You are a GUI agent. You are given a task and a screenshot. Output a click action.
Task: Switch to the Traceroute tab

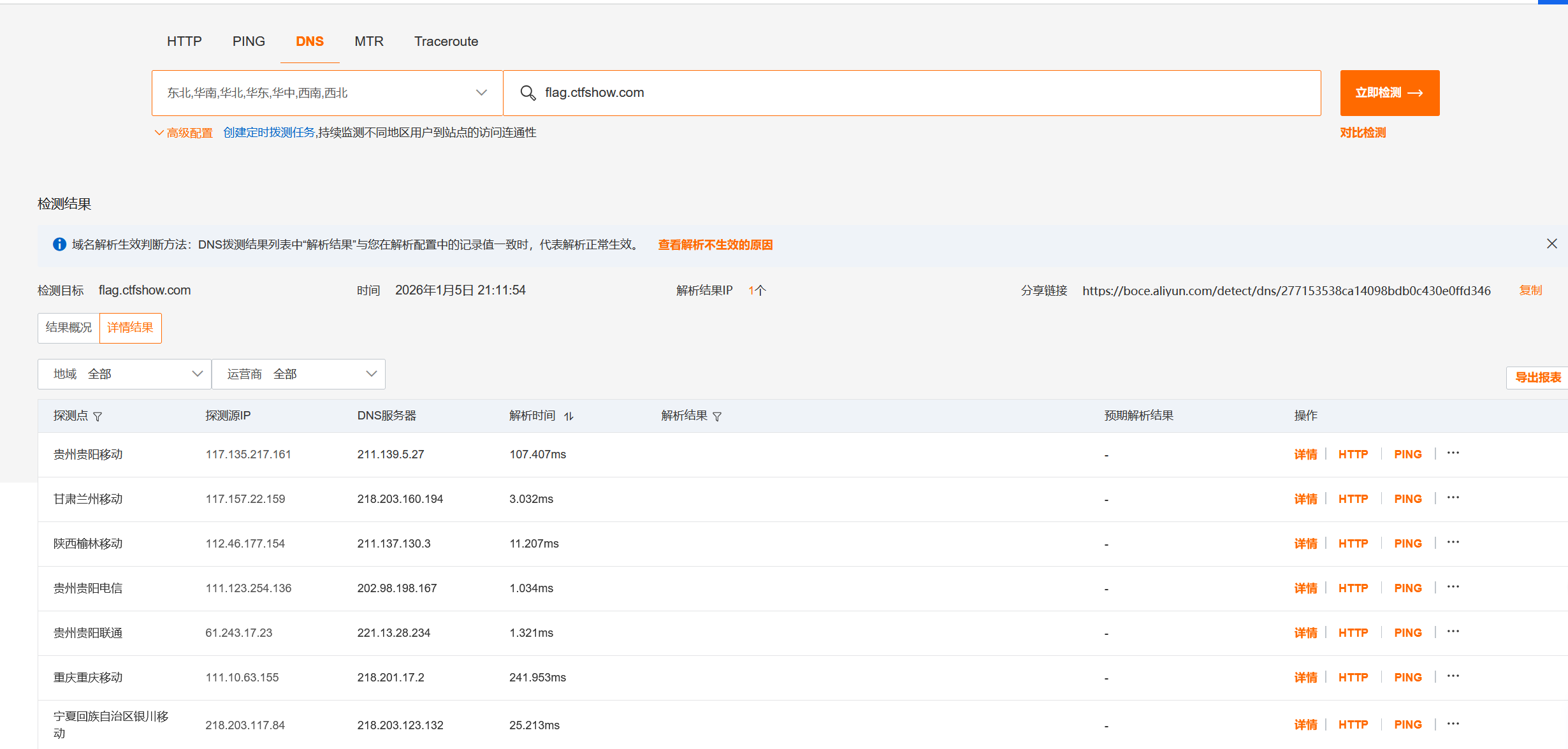click(446, 41)
